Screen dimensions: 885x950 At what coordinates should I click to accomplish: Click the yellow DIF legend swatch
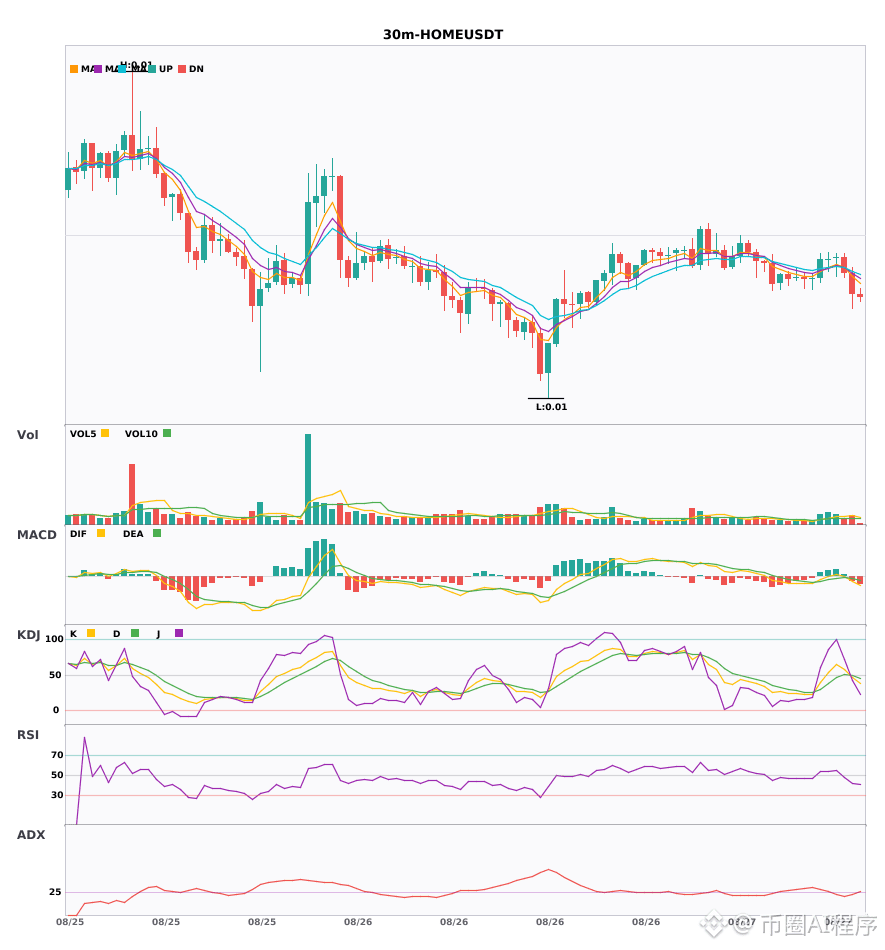click(x=101, y=533)
